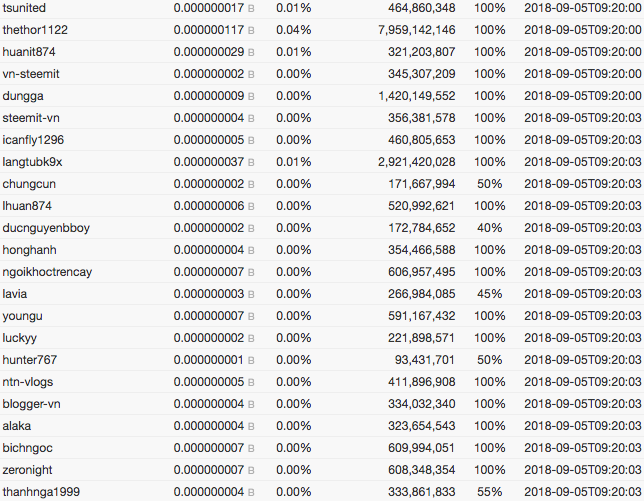Select the lavia username
This screenshot has width=644, height=501.
pos(15,294)
